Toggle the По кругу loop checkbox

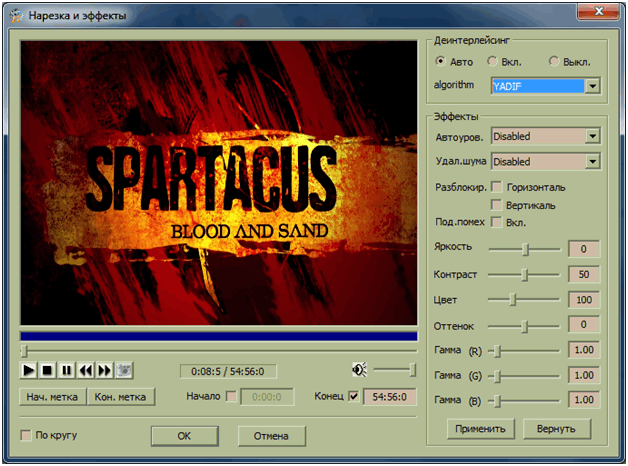click(26, 436)
